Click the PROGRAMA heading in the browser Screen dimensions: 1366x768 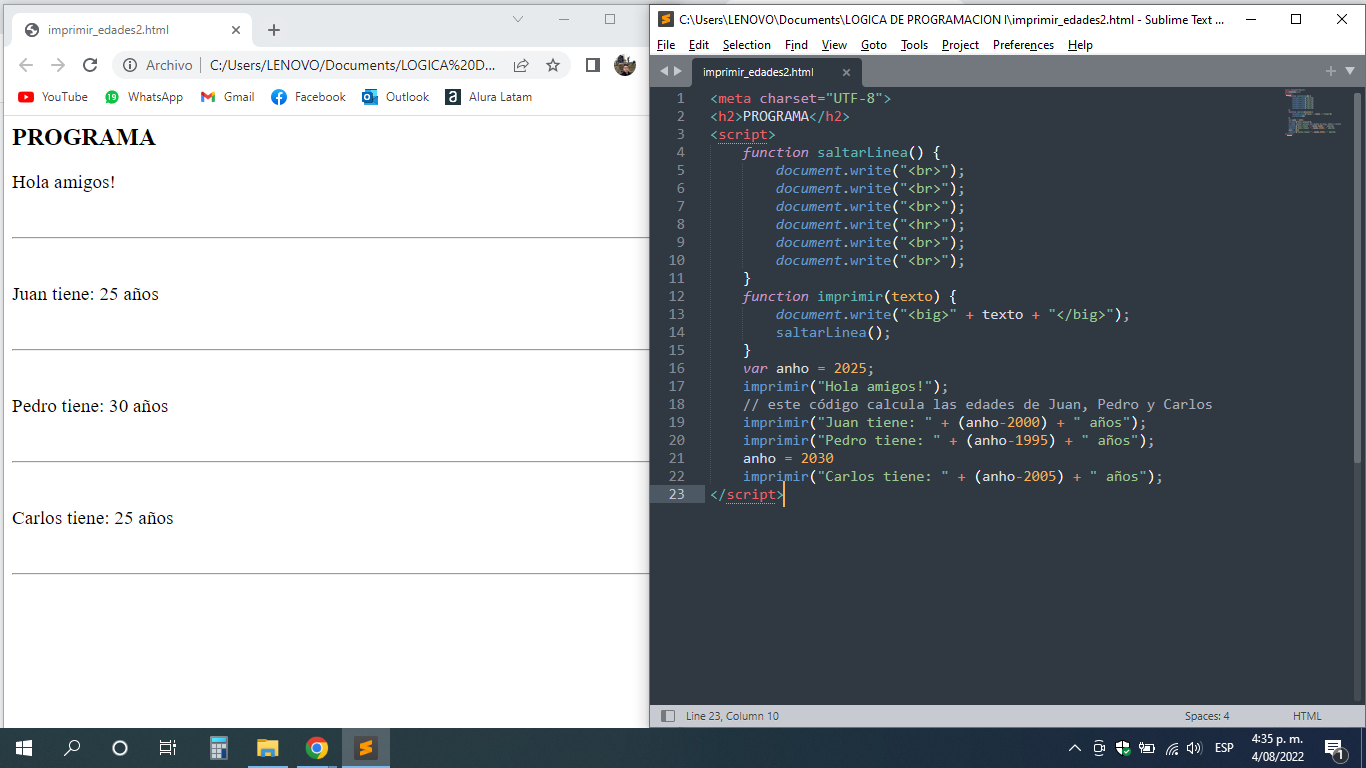point(84,138)
